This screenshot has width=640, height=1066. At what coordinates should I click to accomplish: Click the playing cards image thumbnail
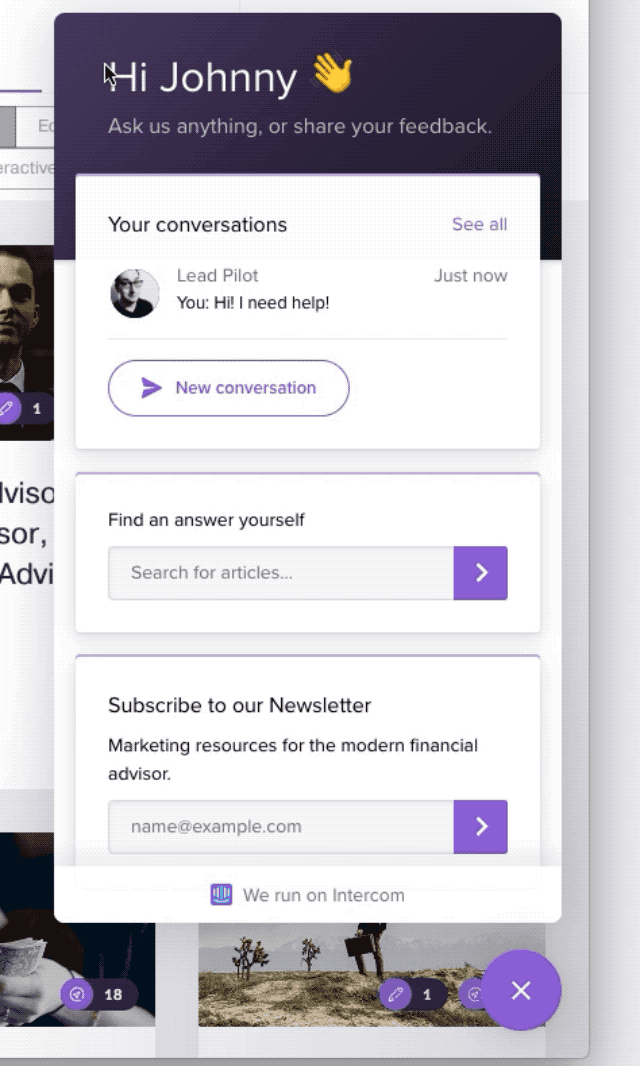tap(78, 929)
